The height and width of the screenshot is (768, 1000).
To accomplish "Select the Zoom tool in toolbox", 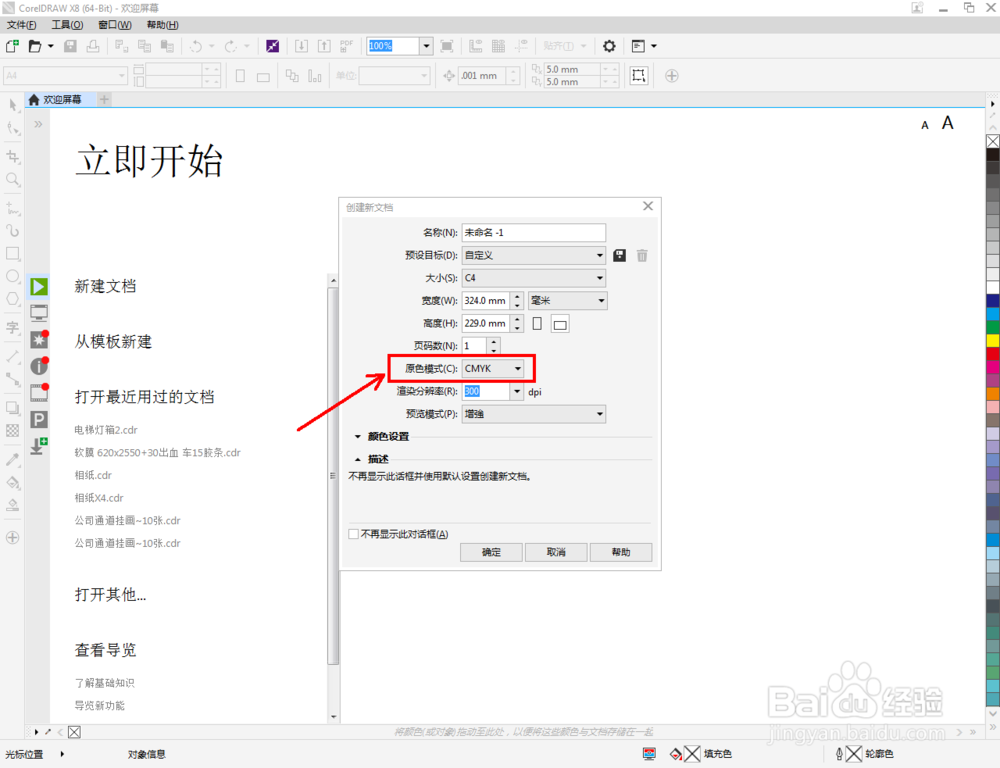I will click(x=13, y=179).
